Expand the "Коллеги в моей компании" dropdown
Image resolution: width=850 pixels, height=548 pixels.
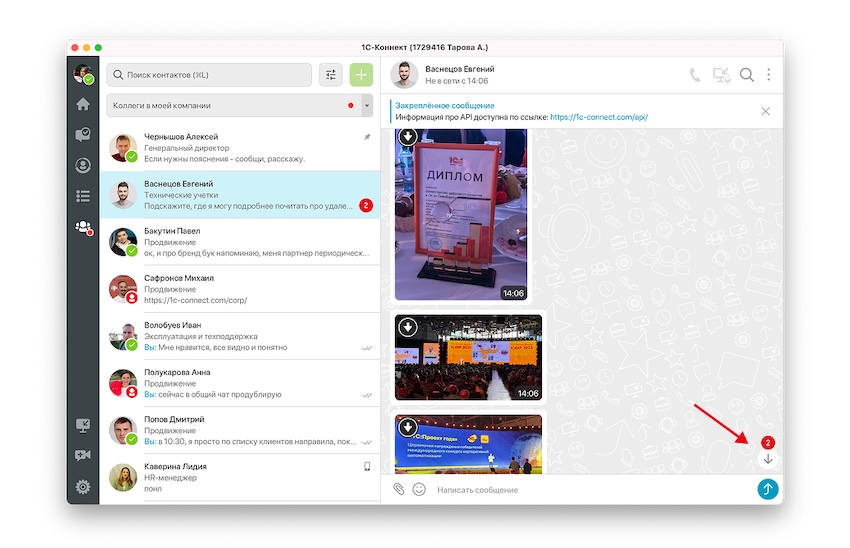click(x=367, y=105)
